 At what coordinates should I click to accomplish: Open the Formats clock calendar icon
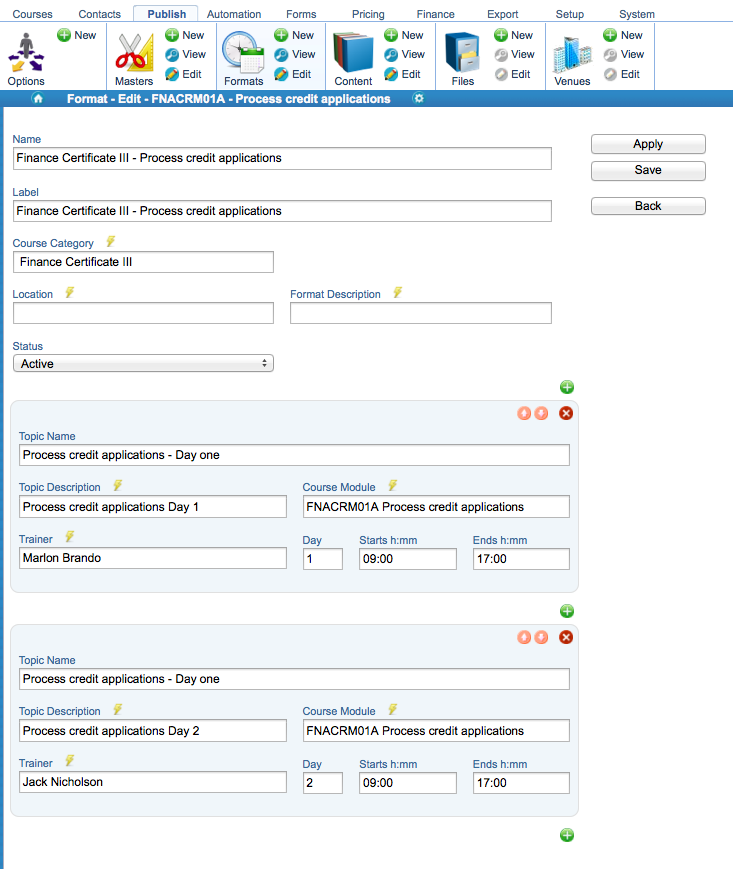point(243,53)
